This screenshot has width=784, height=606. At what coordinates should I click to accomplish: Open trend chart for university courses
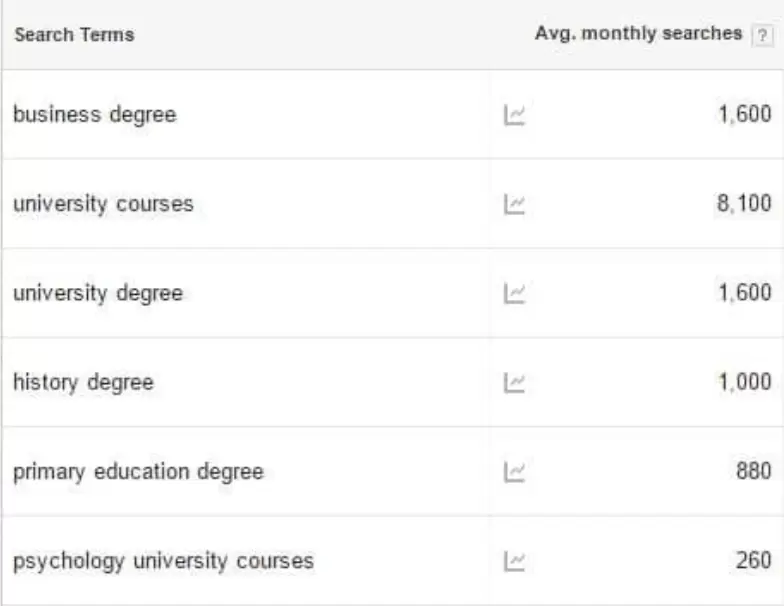514,205
